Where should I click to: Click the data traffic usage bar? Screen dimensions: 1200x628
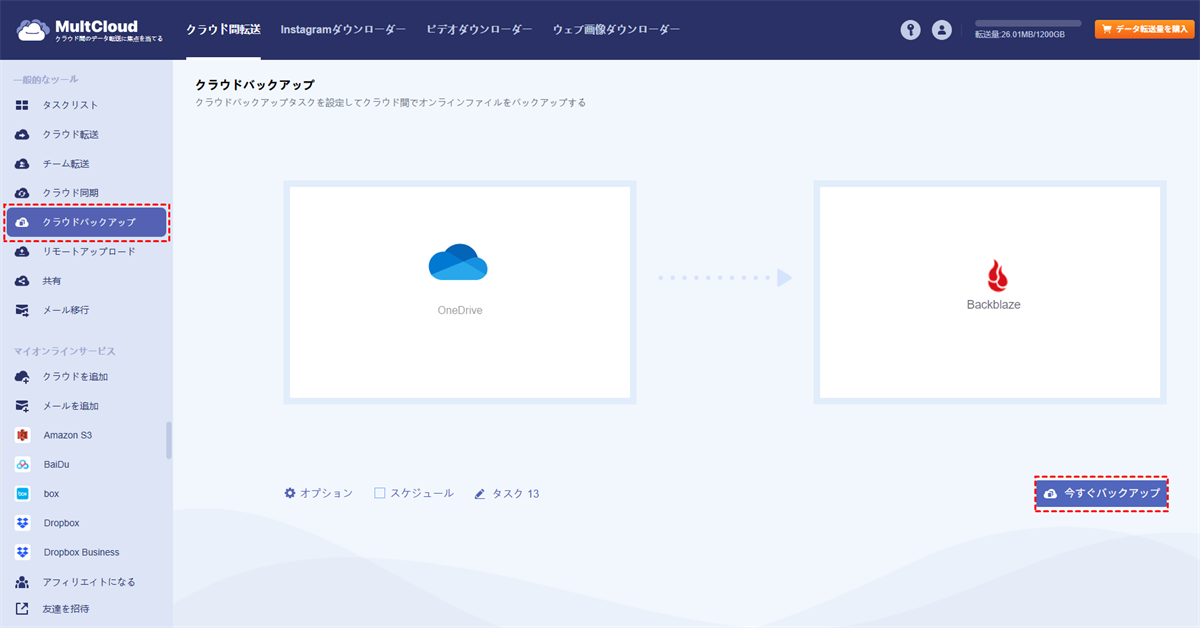point(1028,23)
